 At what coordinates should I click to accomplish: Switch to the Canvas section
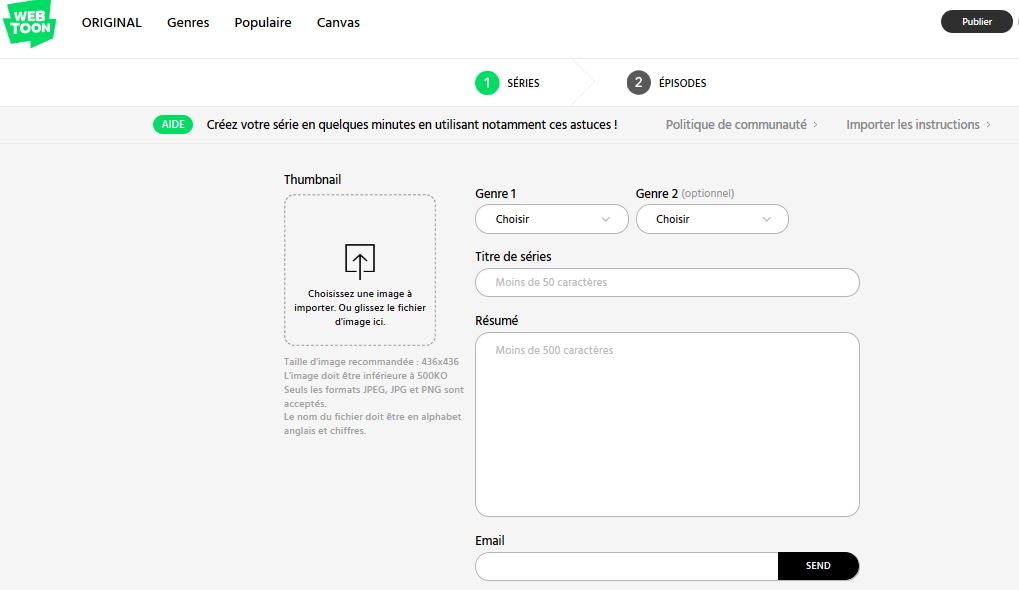coord(338,22)
